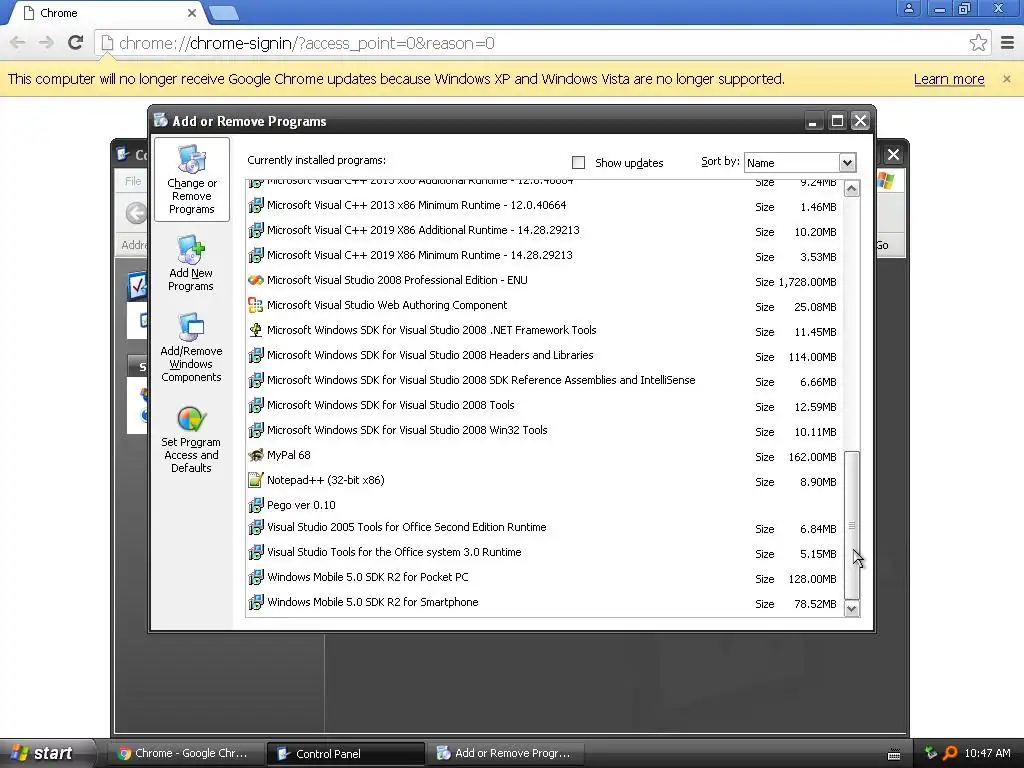Select the MyPal 68 icon
Screen dimensions: 1024x768
pyautogui.click(x=255, y=455)
